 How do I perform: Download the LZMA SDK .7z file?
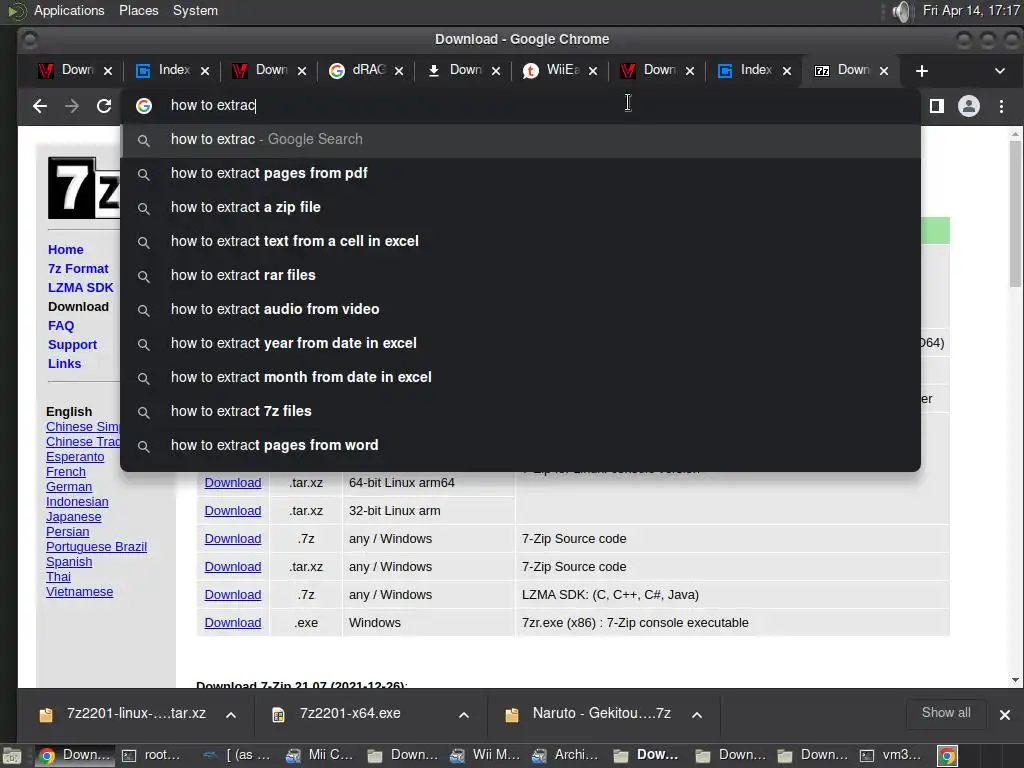pyautogui.click(x=232, y=594)
